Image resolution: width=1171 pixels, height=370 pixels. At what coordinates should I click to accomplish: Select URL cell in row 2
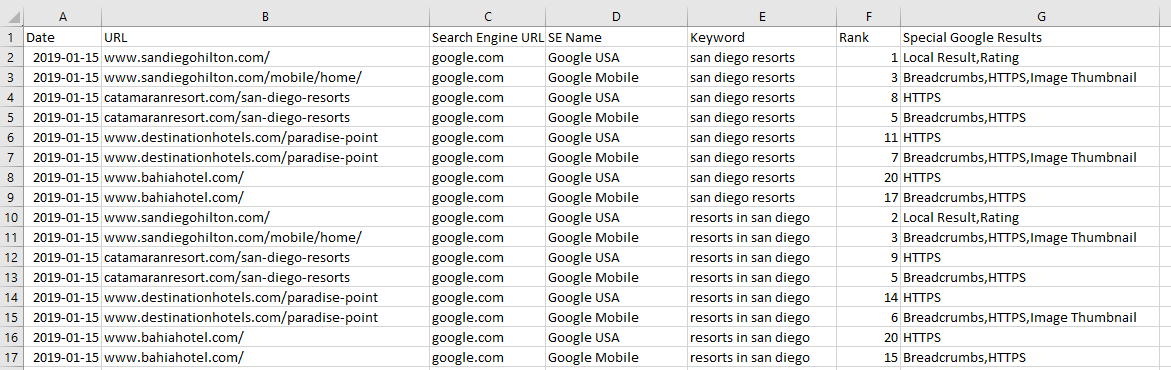[x=266, y=57]
